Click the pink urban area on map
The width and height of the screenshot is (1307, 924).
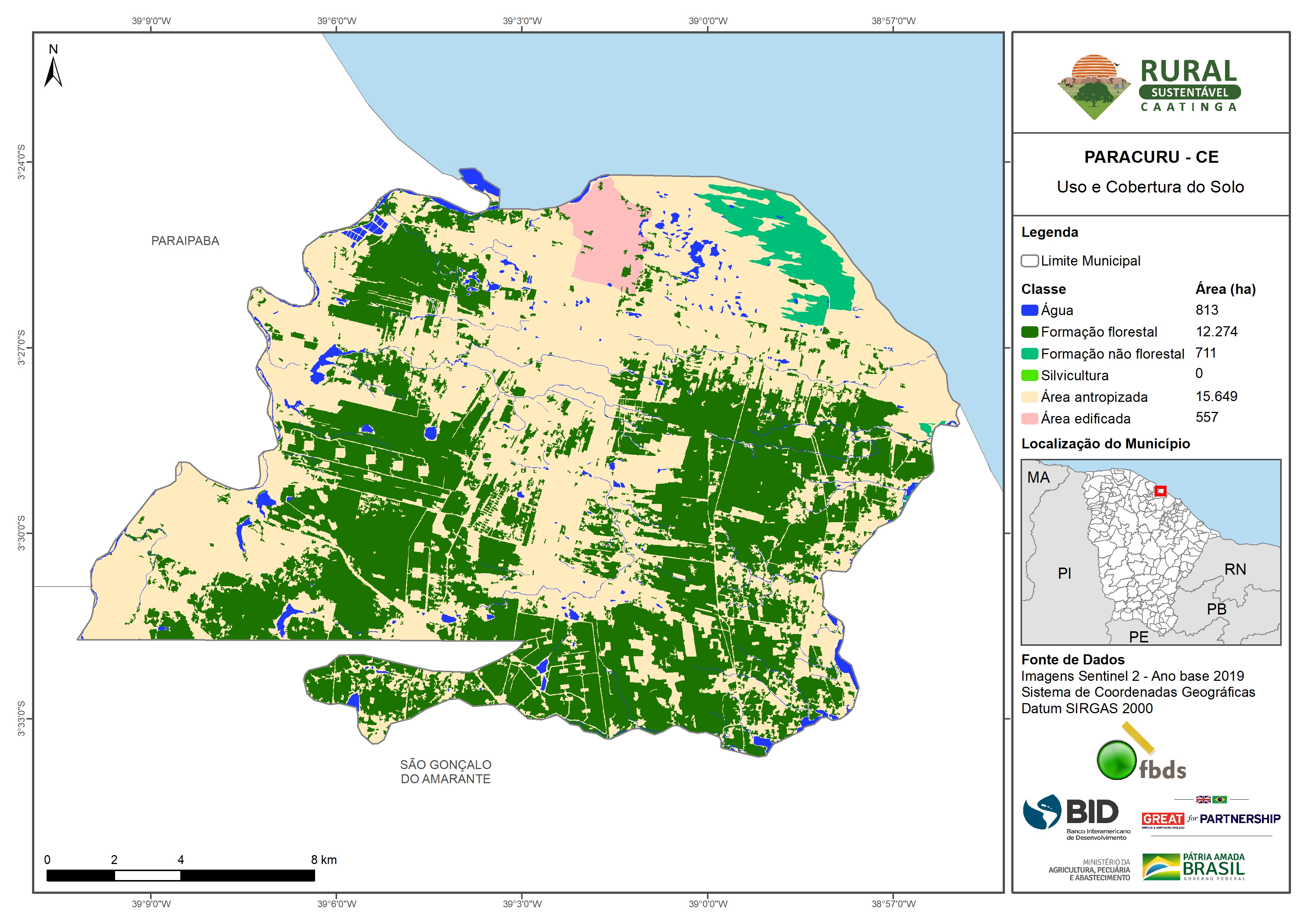pos(606,239)
